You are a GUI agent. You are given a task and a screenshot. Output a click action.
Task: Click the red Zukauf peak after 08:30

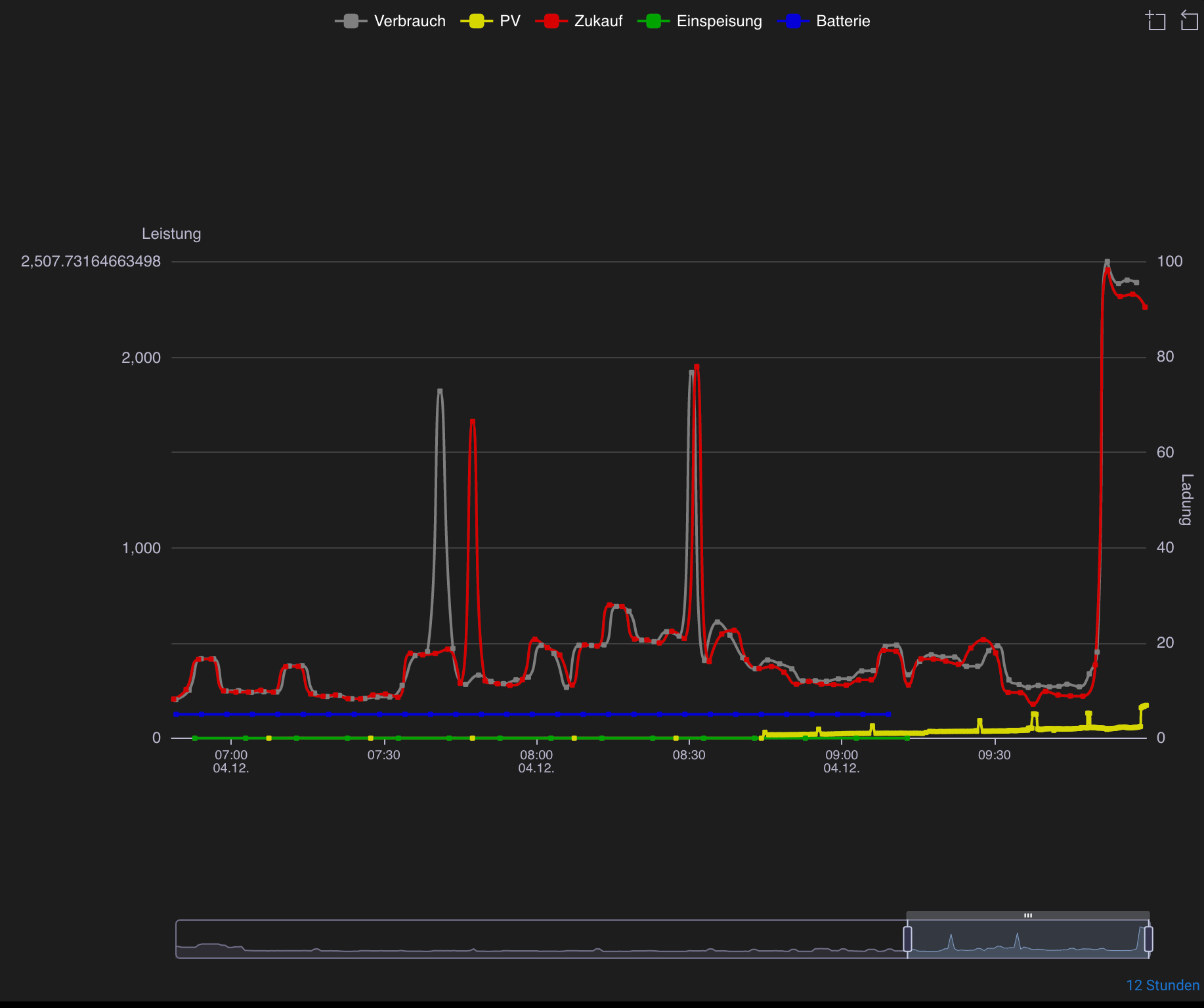[x=697, y=367]
